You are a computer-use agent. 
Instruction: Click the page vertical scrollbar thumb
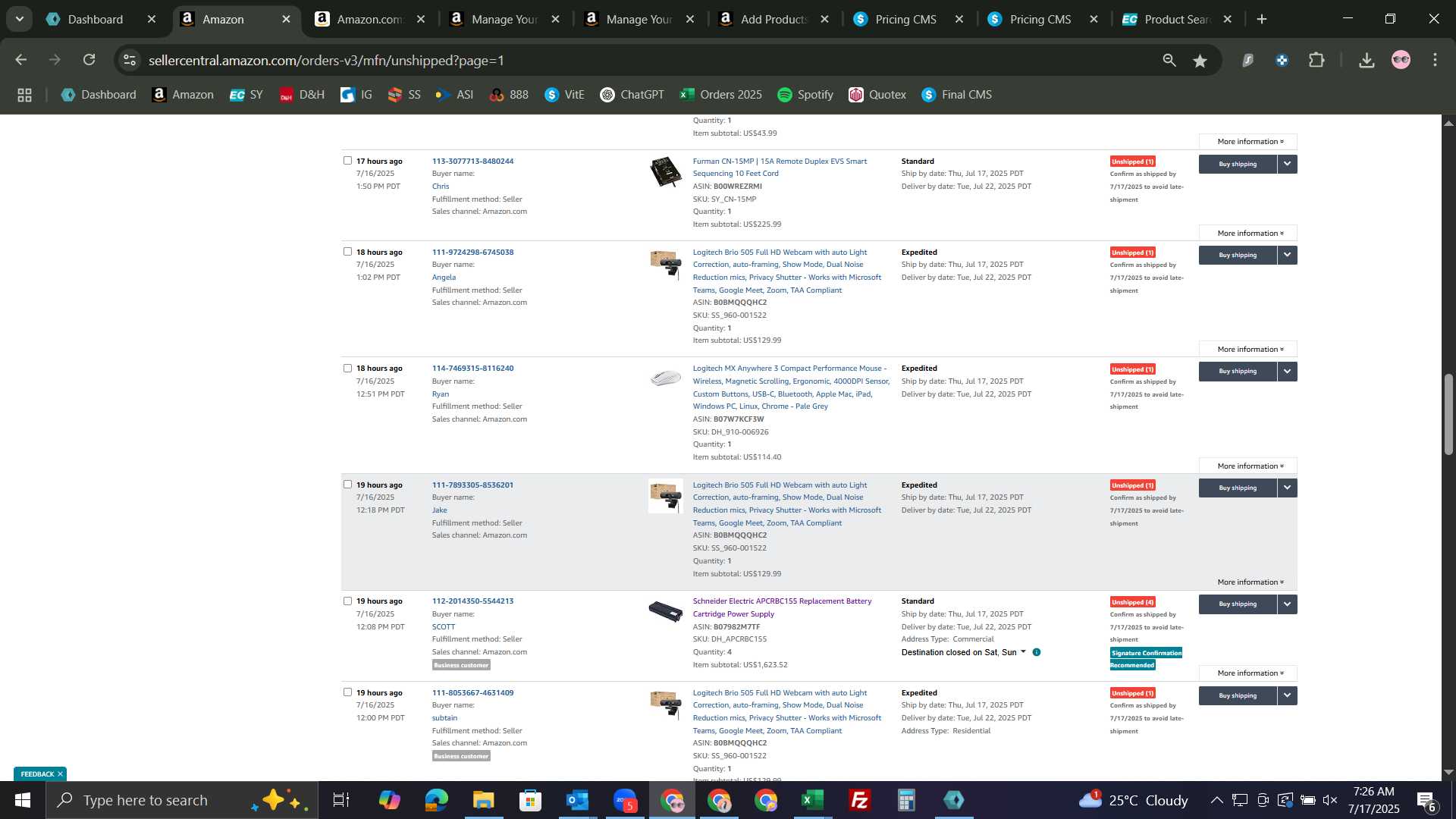(1448, 414)
